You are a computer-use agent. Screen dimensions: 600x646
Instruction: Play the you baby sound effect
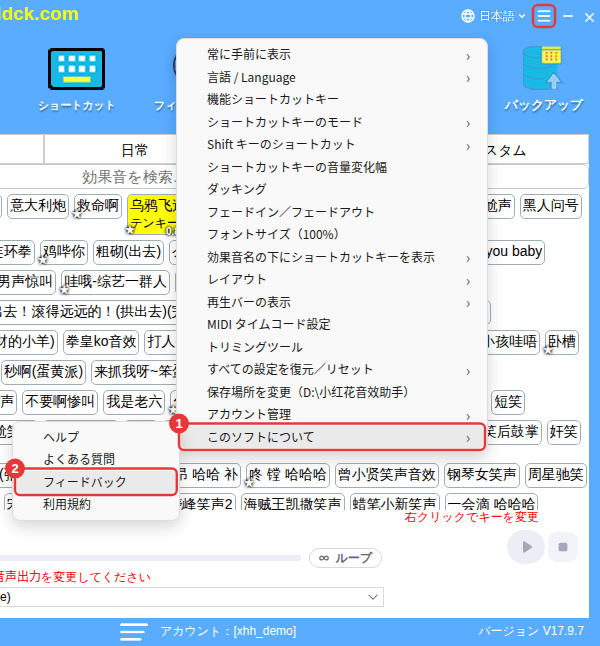[x=515, y=252]
